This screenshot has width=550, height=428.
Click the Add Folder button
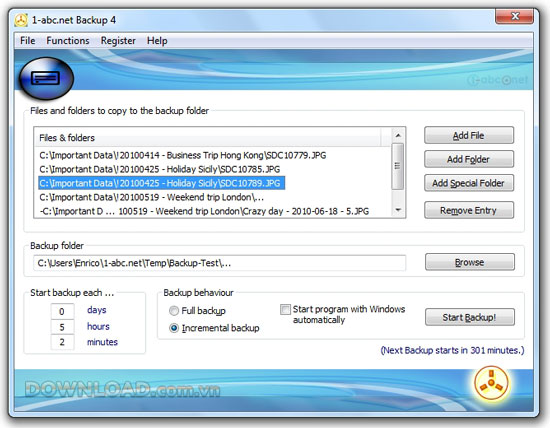(469, 159)
